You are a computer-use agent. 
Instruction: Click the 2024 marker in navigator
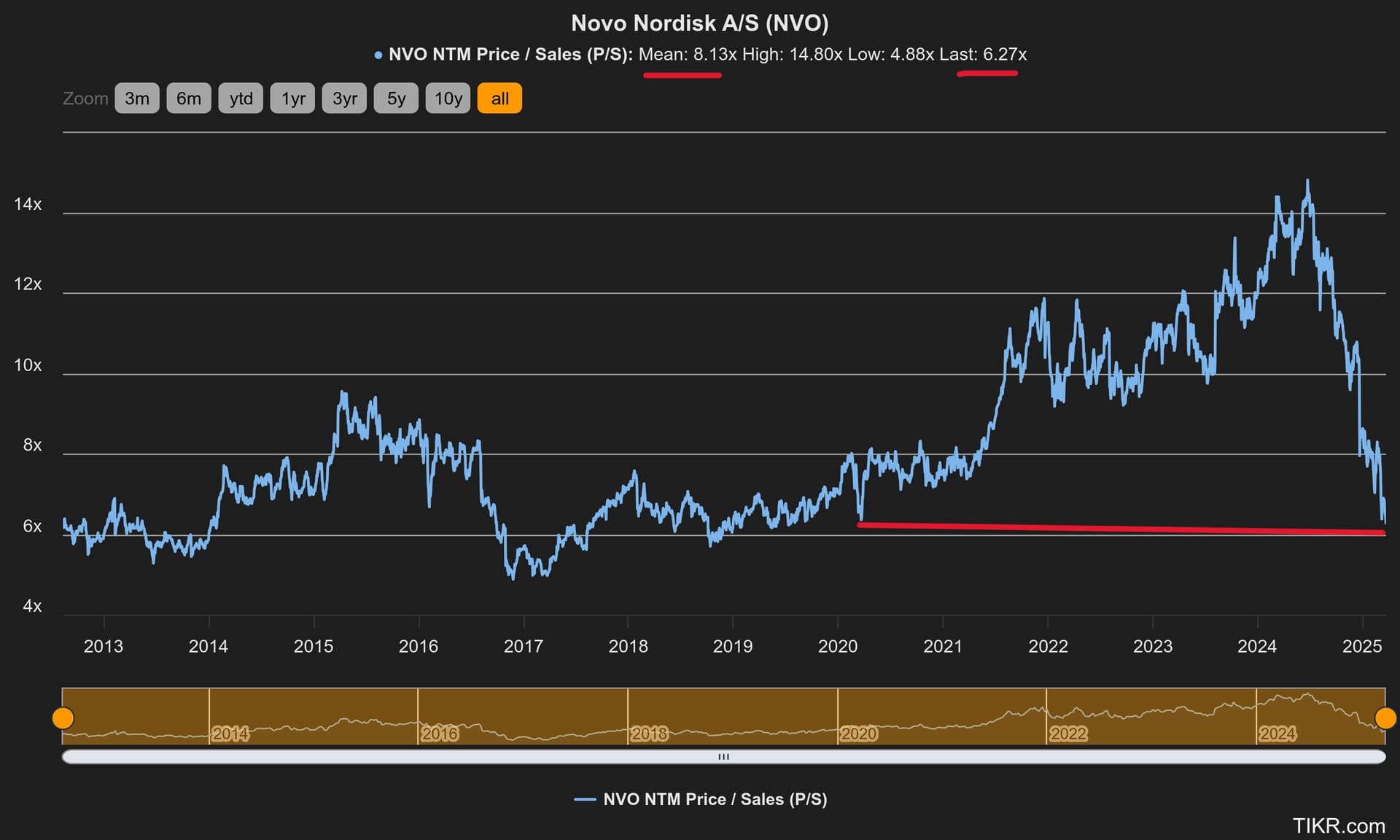click(x=1277, y=734)
